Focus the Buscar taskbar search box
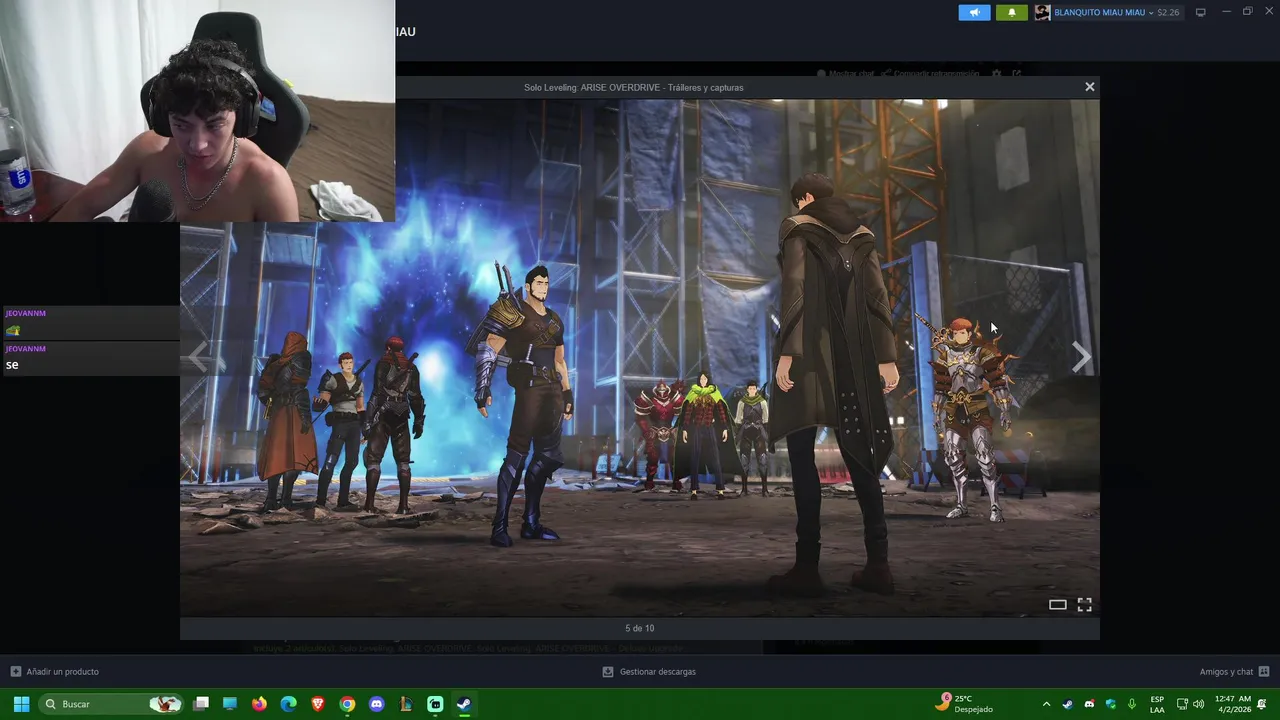The width and height of the screenshot is (1280, 720). (x=112, y=704)
